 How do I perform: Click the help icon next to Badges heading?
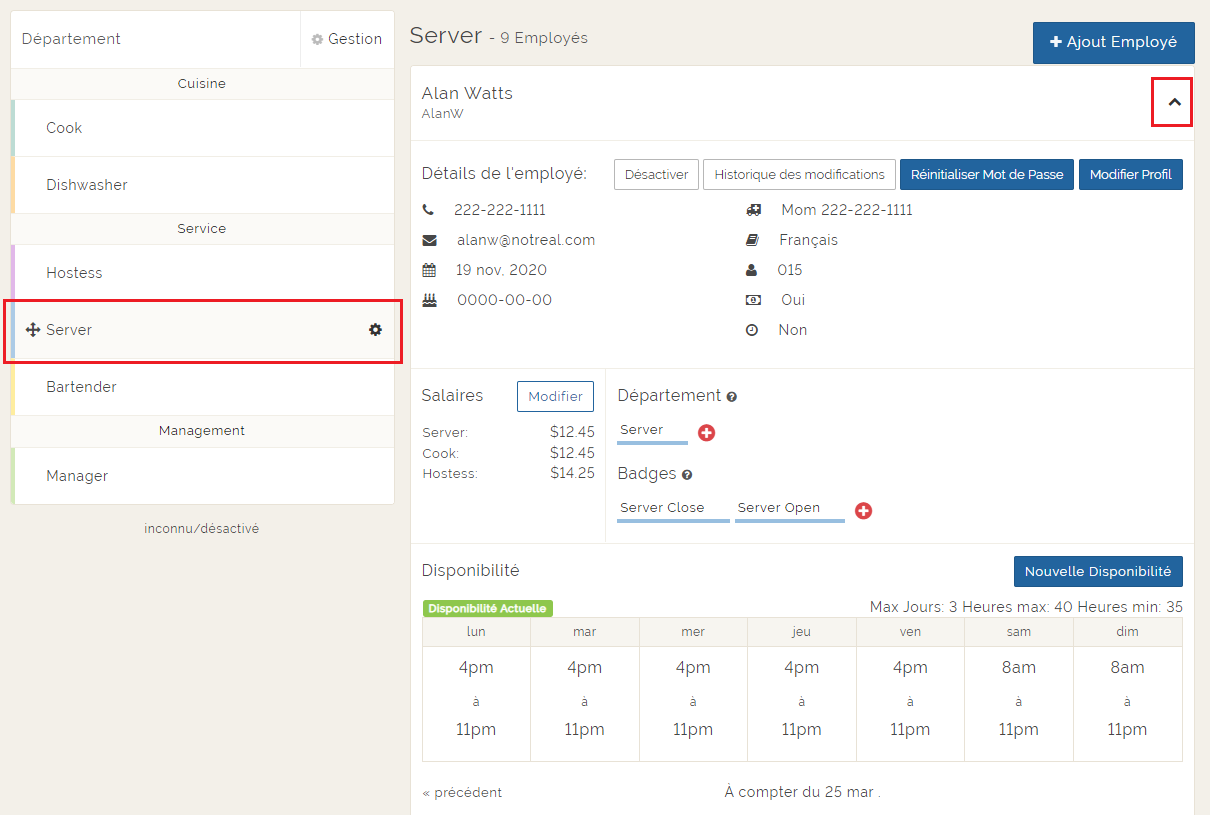[x=687, y=475]
